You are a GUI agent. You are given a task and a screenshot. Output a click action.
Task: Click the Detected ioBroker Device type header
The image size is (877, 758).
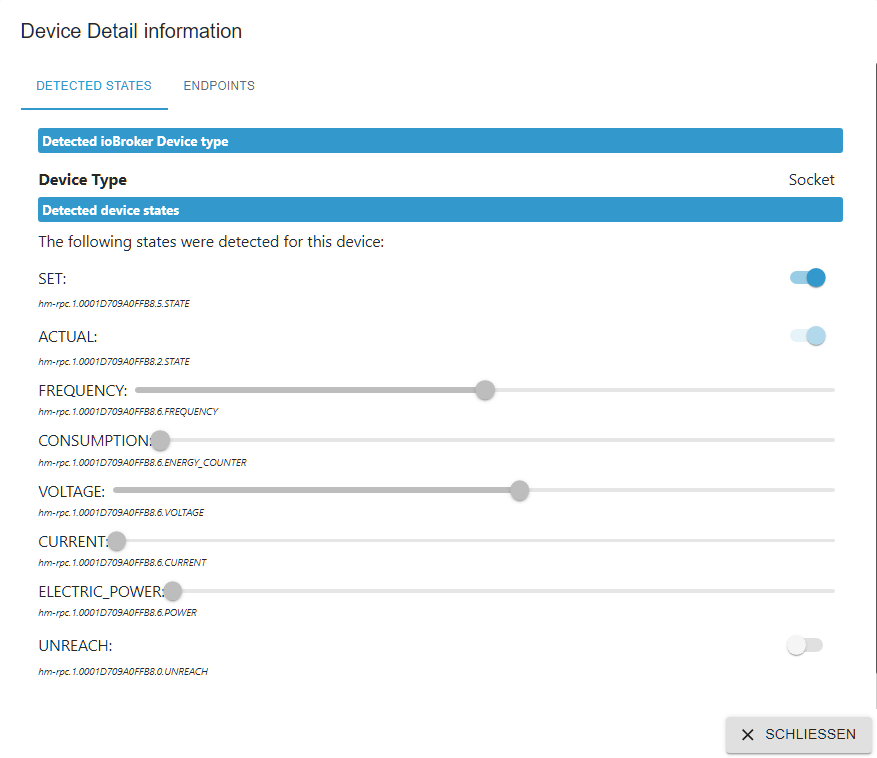pos(440,141)
